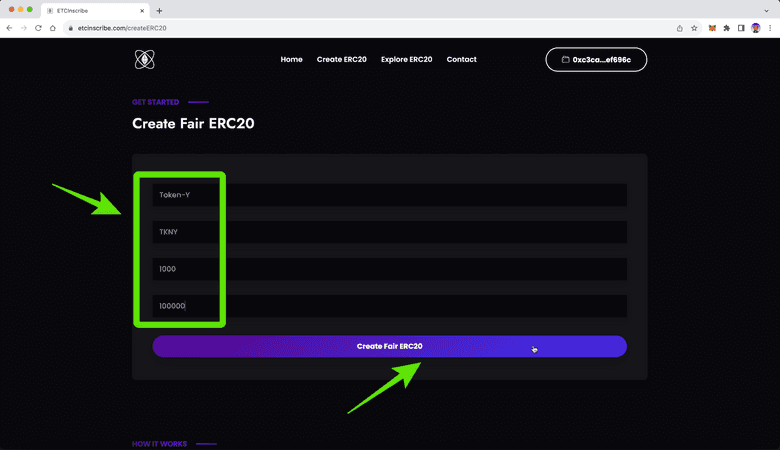Click the share page icon in address bar
The image size is (780, 450).
point(680,28)
